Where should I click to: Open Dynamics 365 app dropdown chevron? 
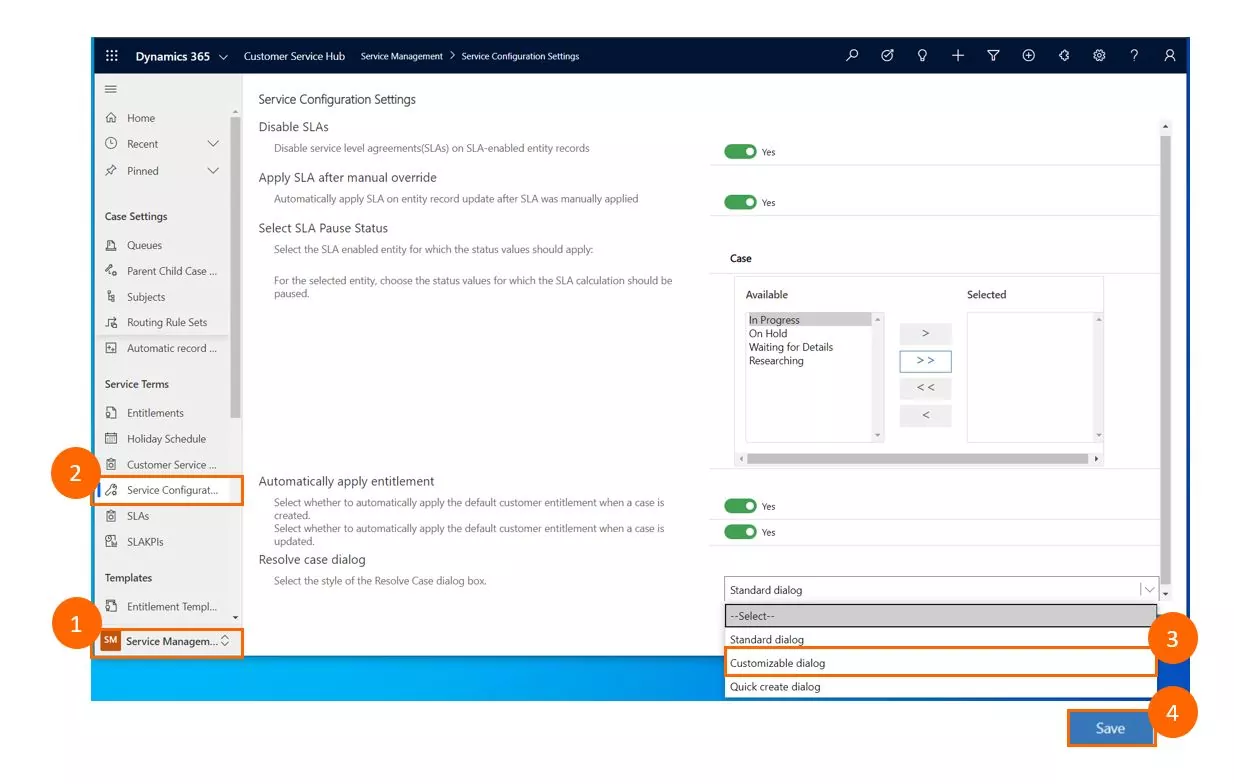[x=223, y=57]
